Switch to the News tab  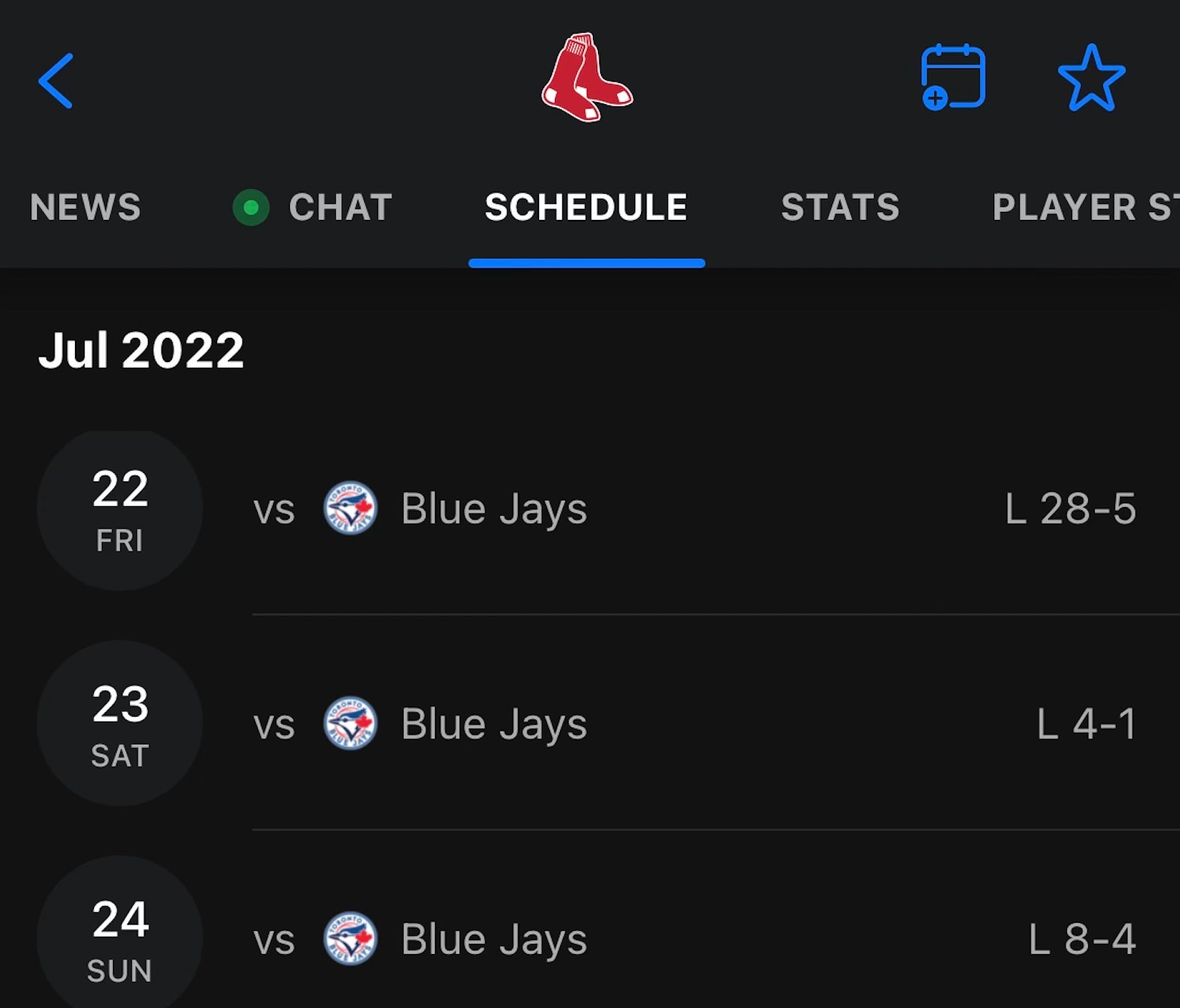tap(85, 208)
